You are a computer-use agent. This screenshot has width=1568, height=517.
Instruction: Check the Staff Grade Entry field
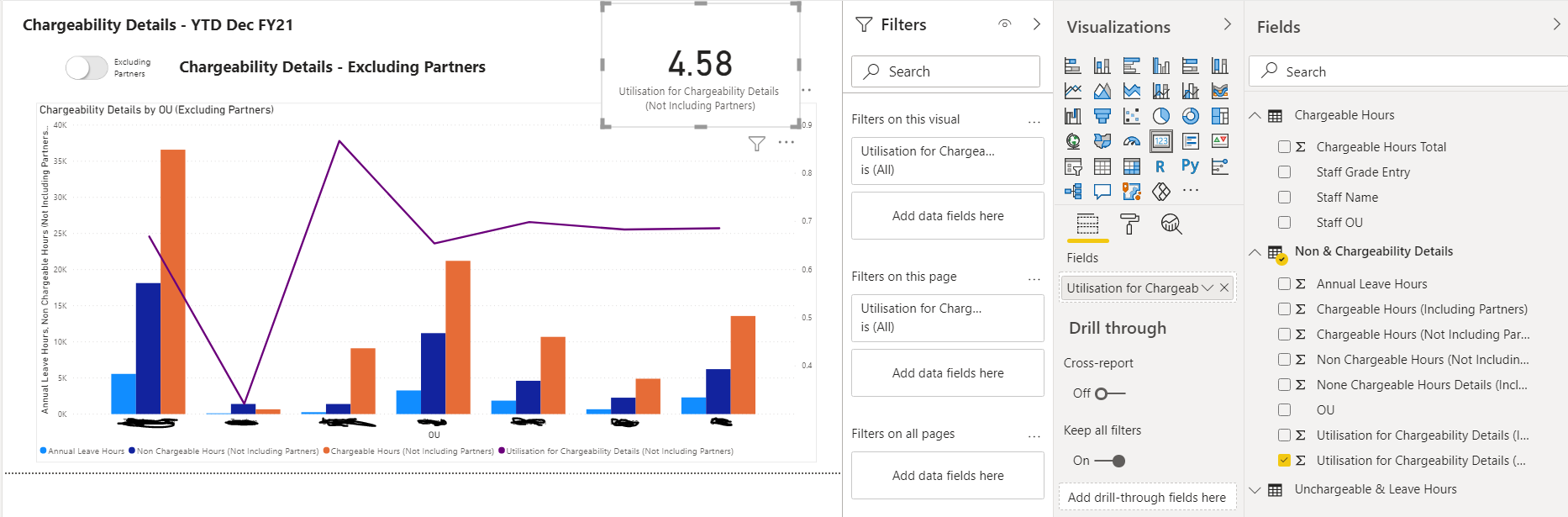point(1284,171)
